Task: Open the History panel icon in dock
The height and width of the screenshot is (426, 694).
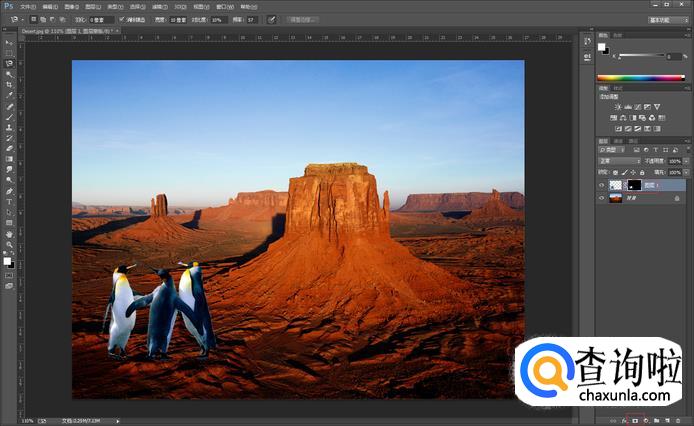Action: click(587, 41)
